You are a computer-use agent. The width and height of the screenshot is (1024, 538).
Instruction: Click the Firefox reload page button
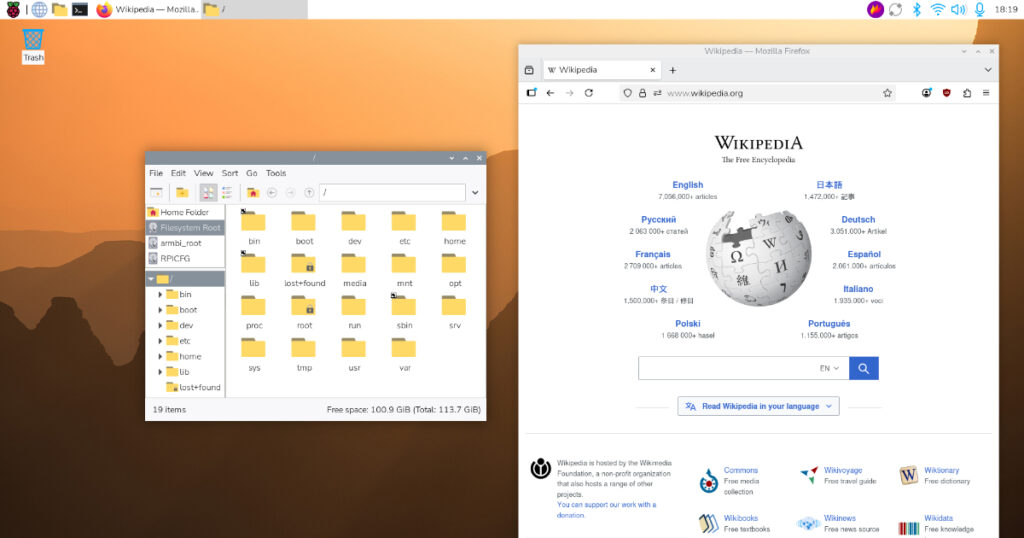coord(589,93)
